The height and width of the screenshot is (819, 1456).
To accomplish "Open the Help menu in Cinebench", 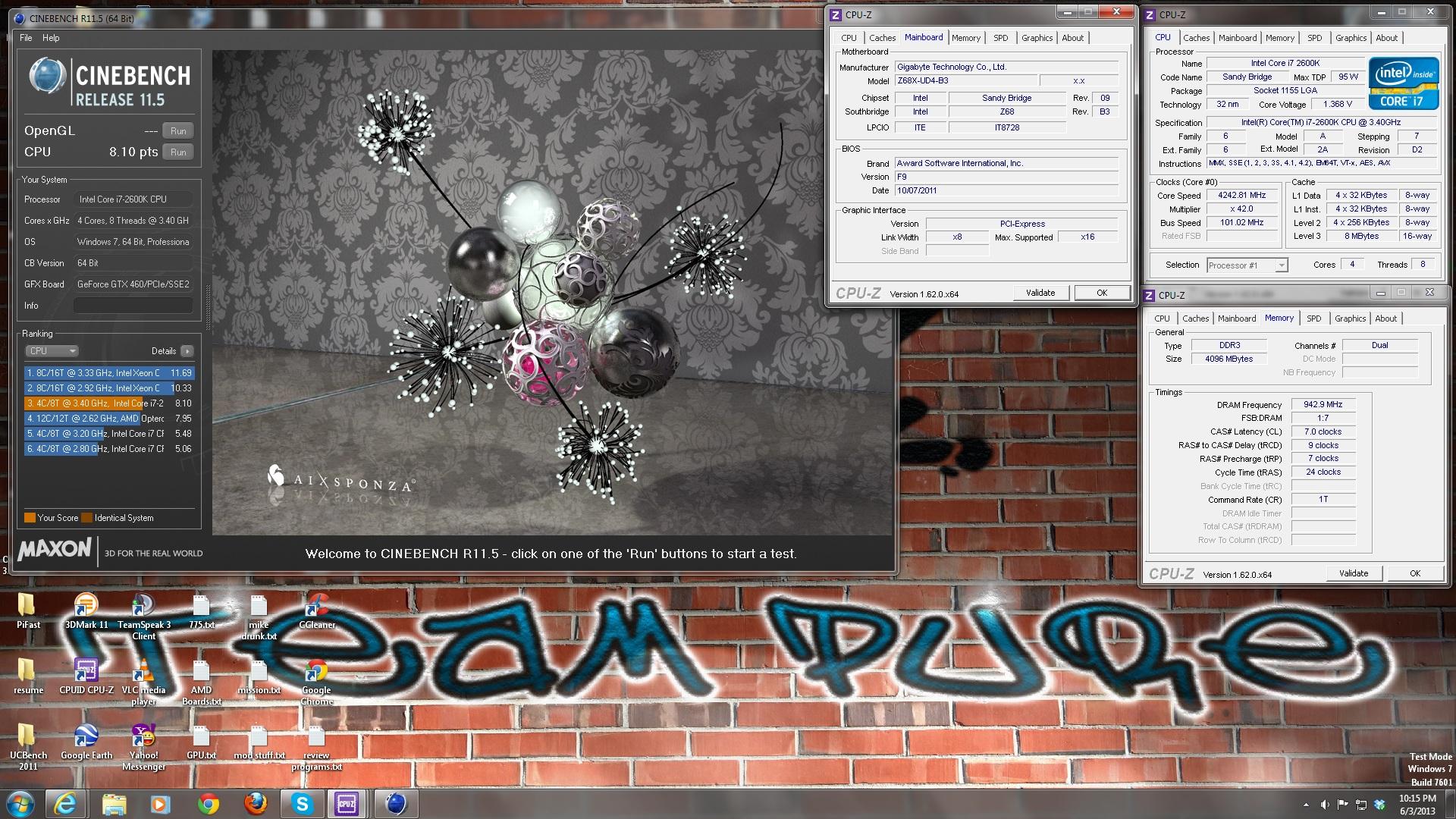I will pos(51,38).
